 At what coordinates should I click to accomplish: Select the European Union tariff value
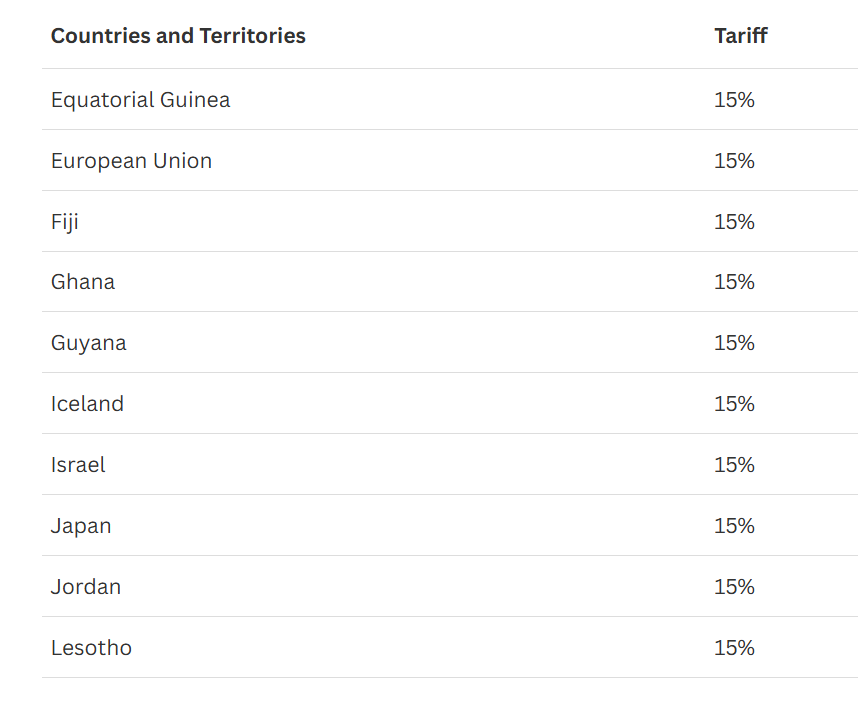(734, 161)
